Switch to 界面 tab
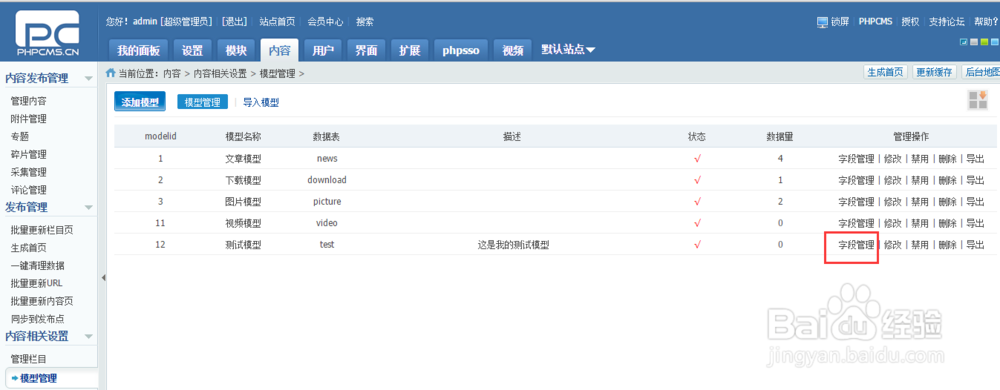The height and width of the screenshot is (390, 1000). coord(366,51)
